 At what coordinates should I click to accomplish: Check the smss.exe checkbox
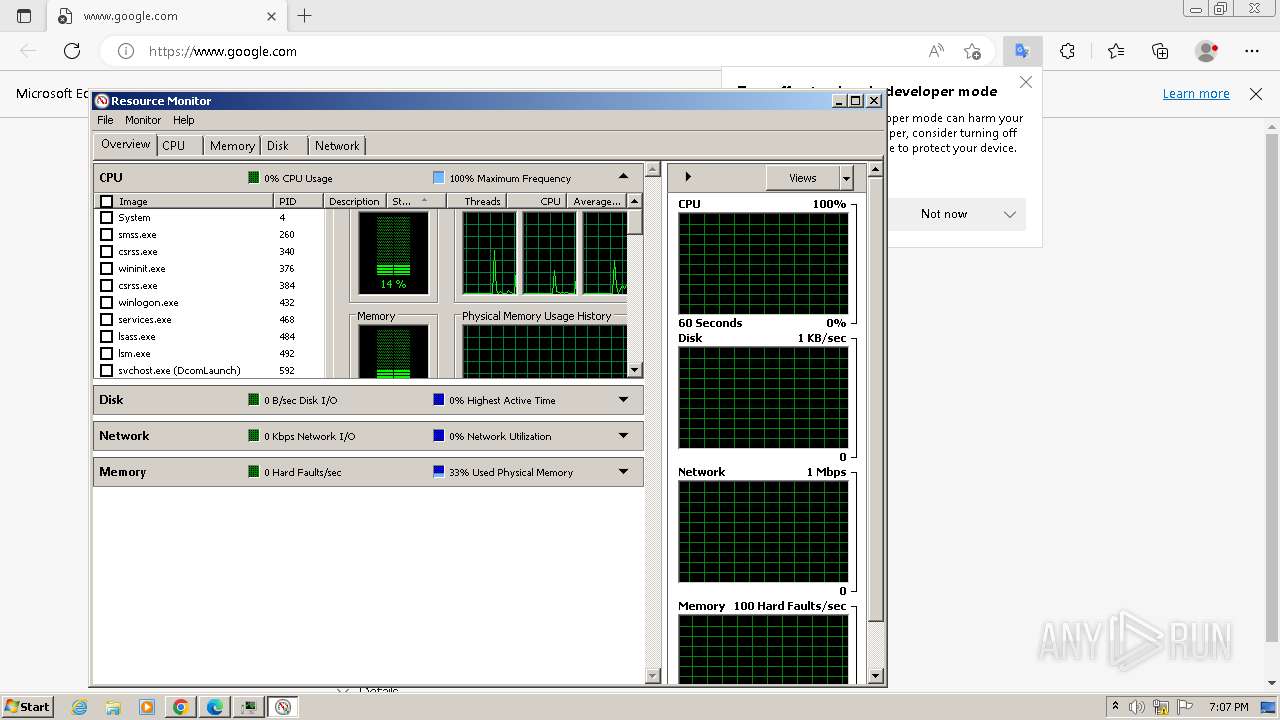(x=107, y=235)
